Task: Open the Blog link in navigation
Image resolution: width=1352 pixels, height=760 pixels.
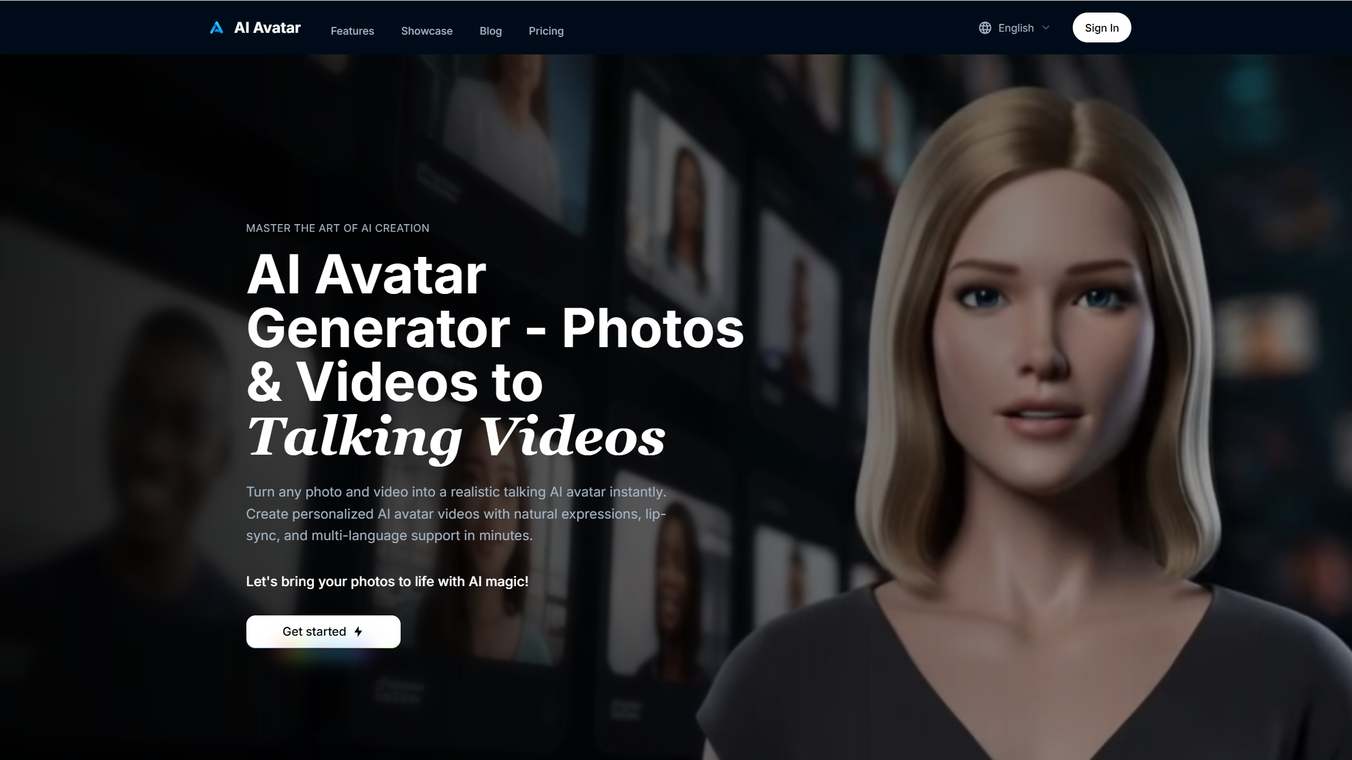Action: [x=491, y=31]
